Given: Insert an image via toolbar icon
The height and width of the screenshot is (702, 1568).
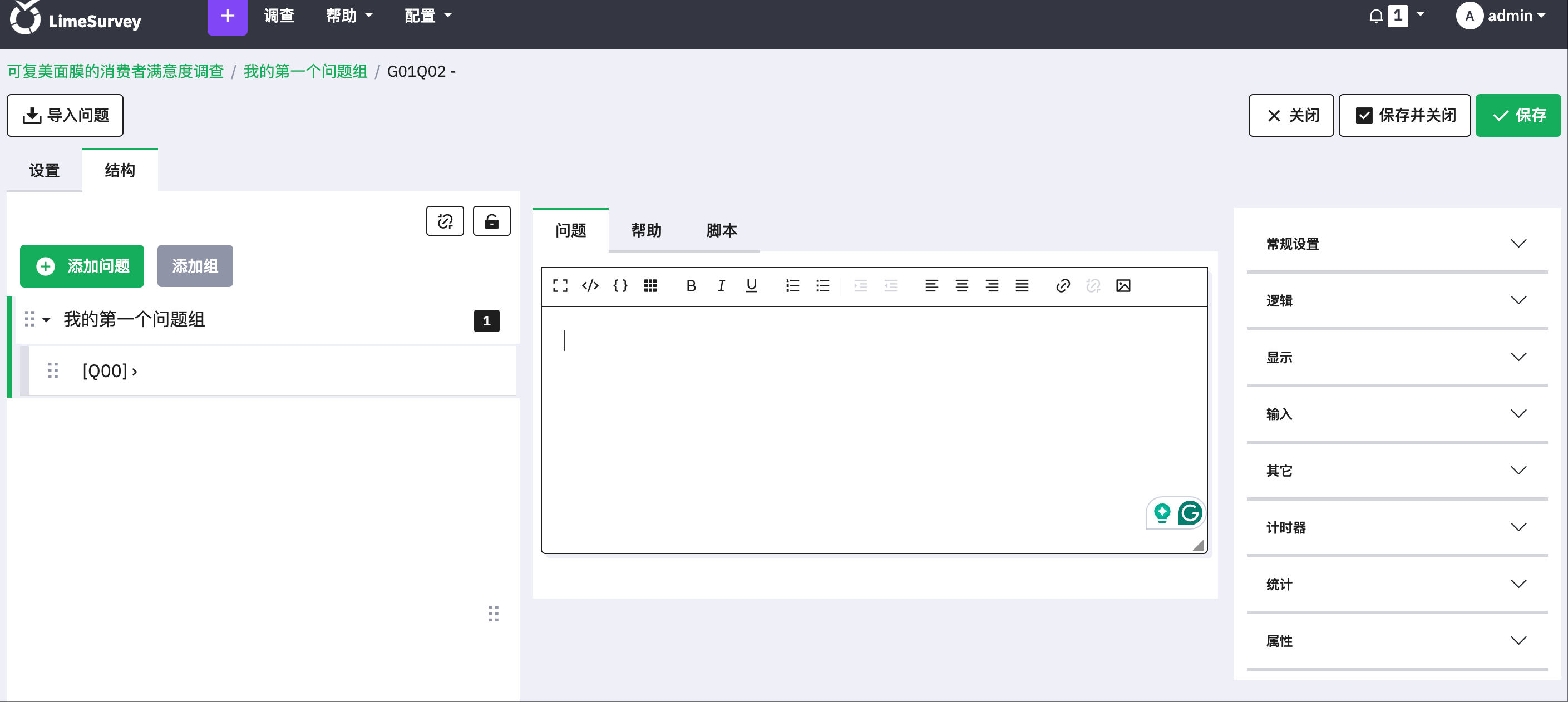Looking at the screenshot, I should (1123, 286).
